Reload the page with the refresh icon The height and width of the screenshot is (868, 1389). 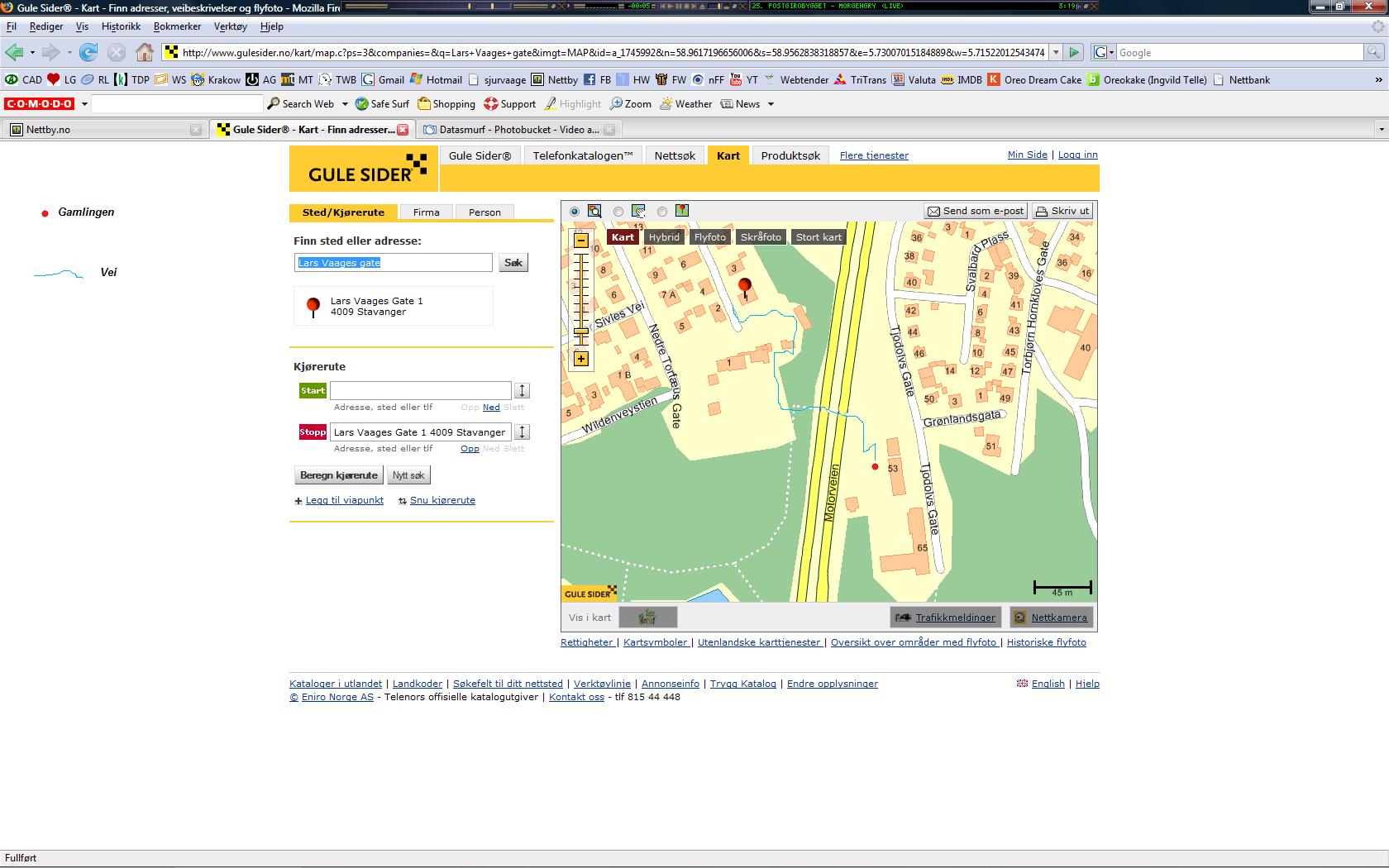click(x=88, y=52)
